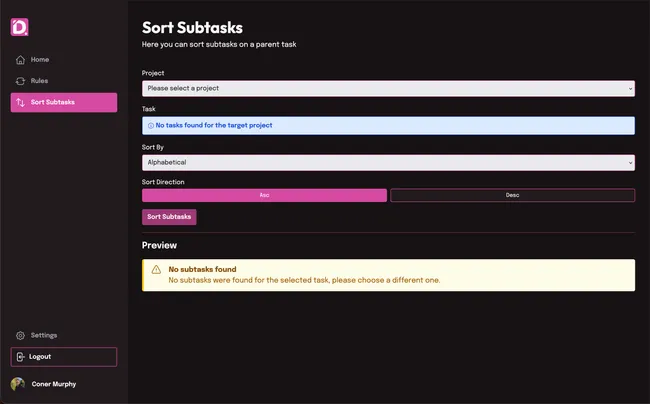Click the pink Sort Subtasks submit button
Image resolution: width=650 pixels, height=404 pixels.
coord(169,217)
